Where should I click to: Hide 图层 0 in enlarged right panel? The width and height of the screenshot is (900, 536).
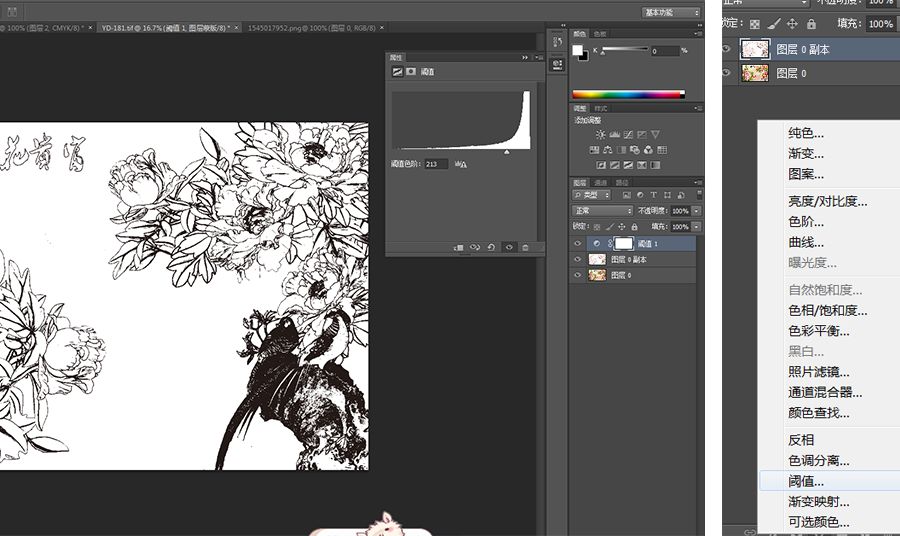(x=726, y=73)
